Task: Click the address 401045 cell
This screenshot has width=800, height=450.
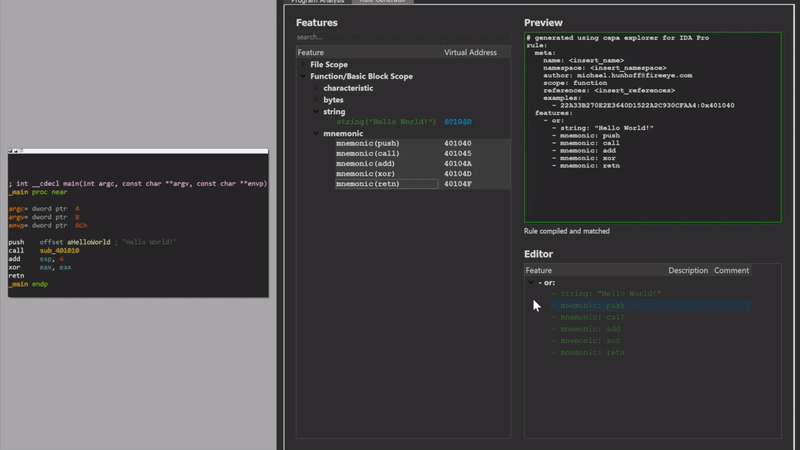Action: (458, 154)
